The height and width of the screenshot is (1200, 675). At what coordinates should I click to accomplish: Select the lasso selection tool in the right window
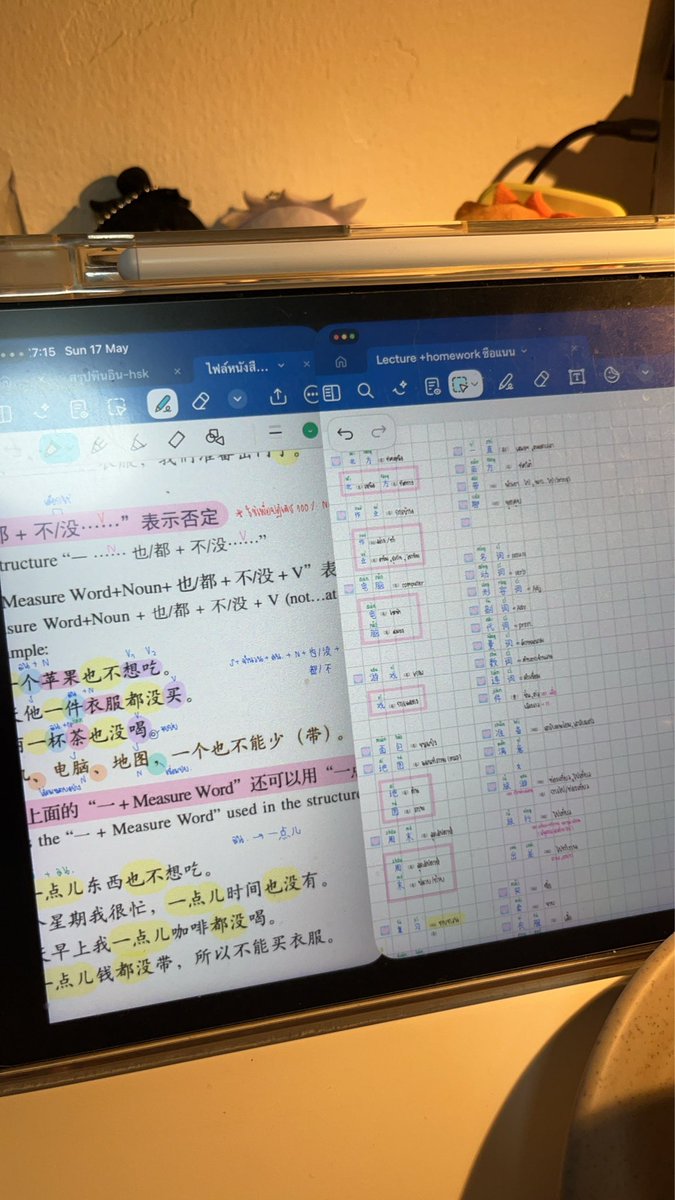pyautogui.click(x=461, y=383)
